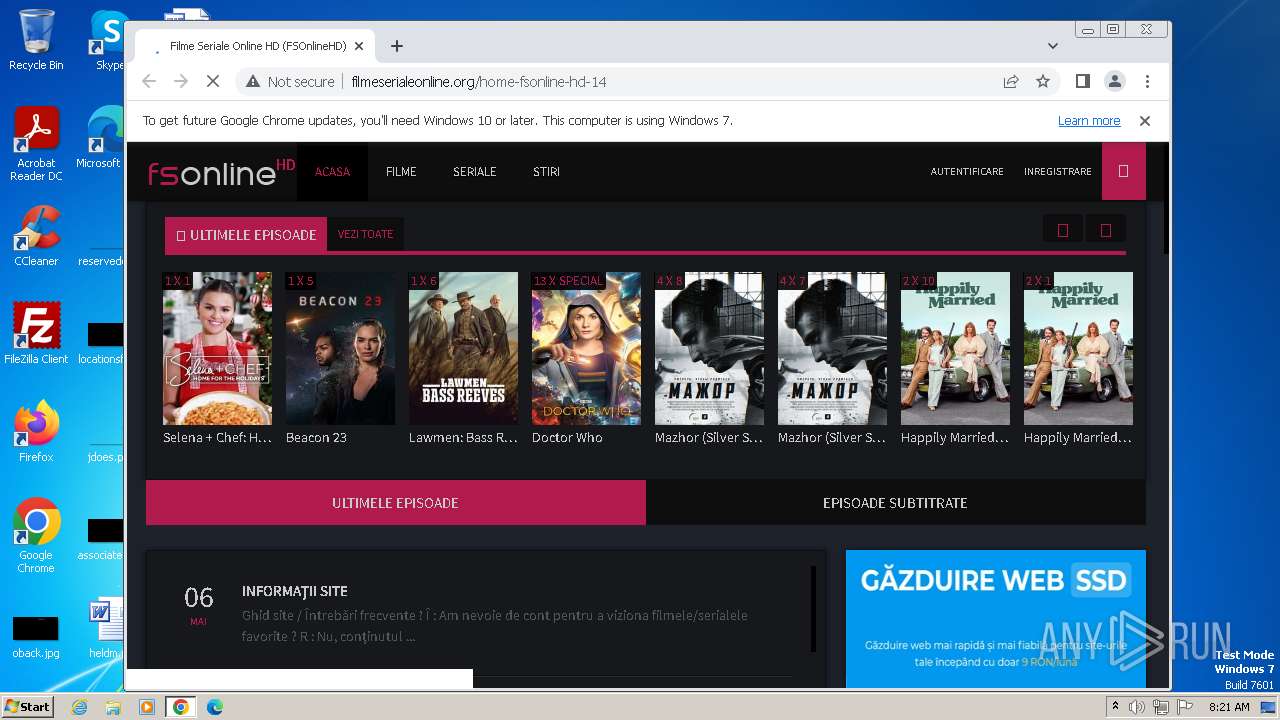Follow the Learn more link
1280x720 pixels.
point(1089,120)
